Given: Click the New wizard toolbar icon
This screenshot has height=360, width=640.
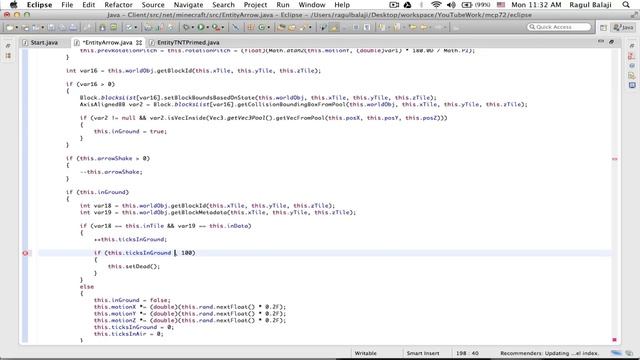Looking at the screenshot, I should (9, 27).
